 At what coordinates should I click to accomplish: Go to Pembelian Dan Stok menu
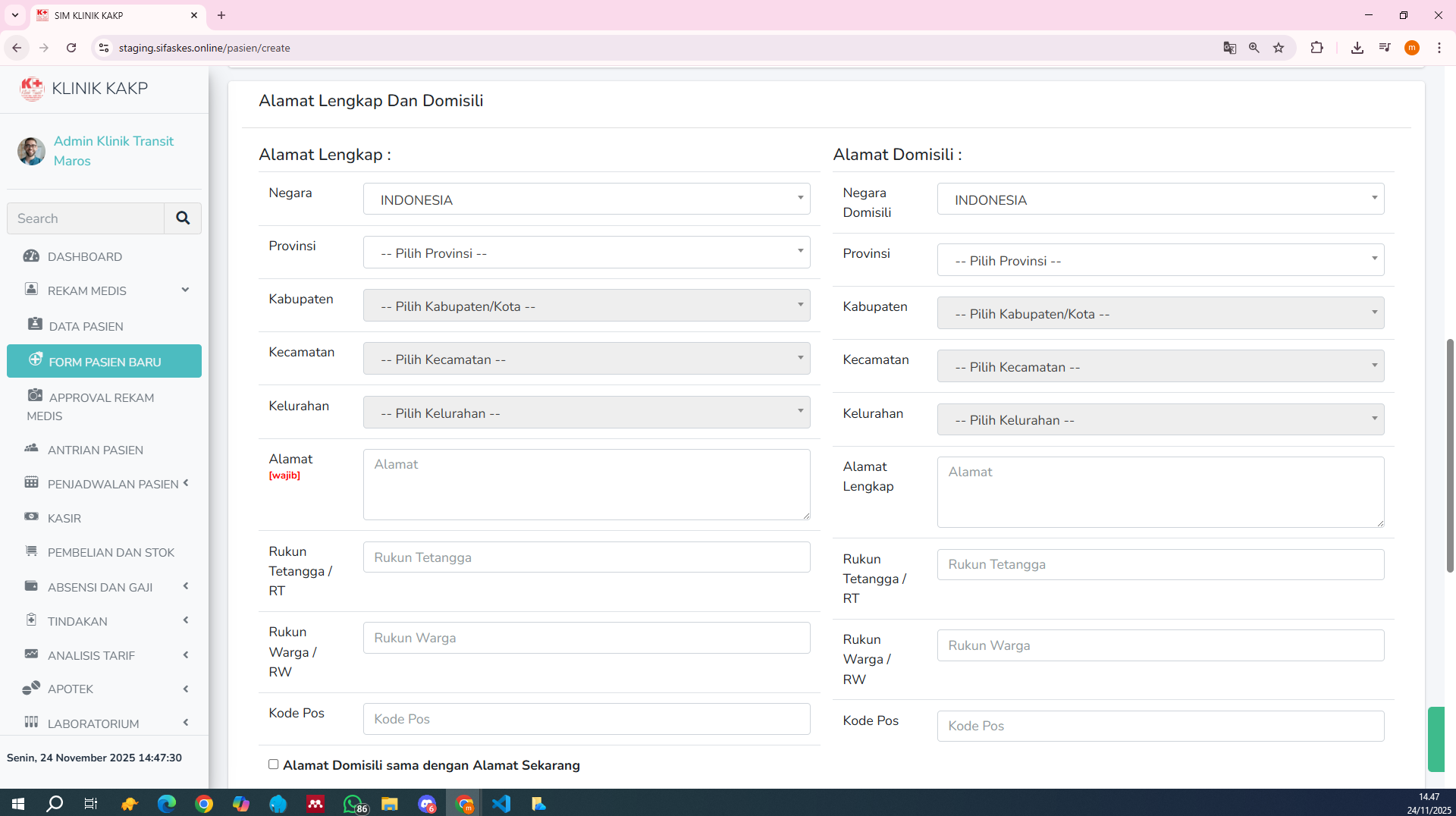pyautogui.click(x=111, y=552)
